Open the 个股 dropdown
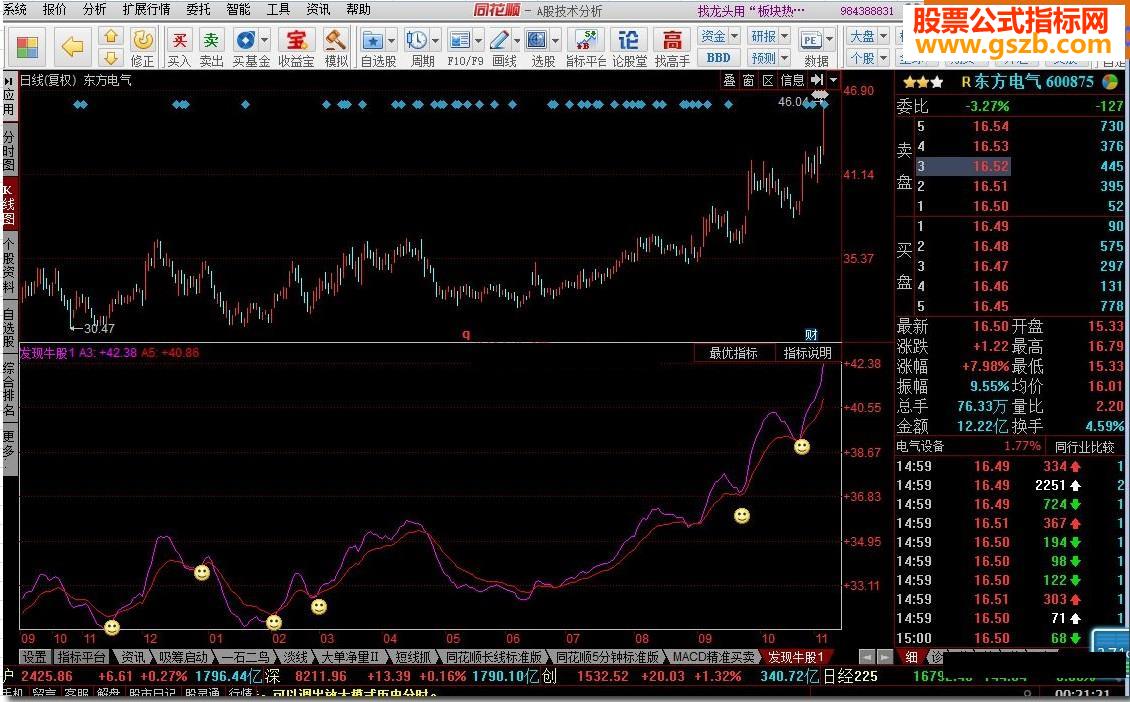 tap(868, 57)
